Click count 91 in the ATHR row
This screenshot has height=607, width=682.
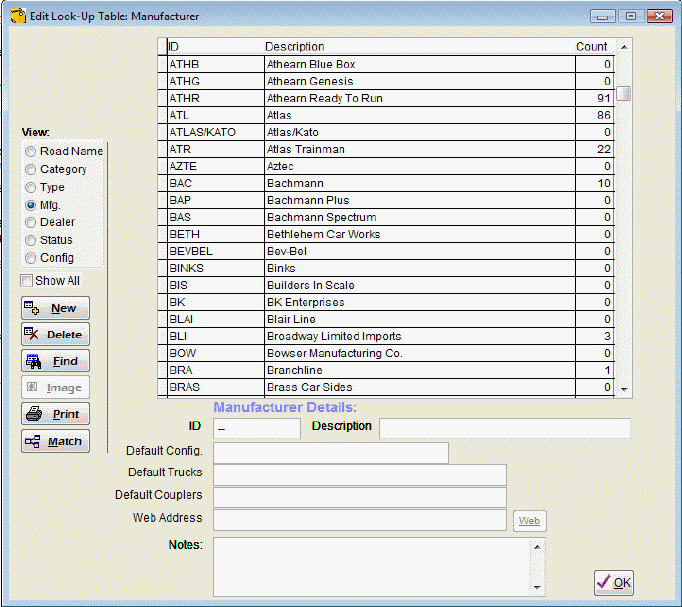click(x=595, y=98)
